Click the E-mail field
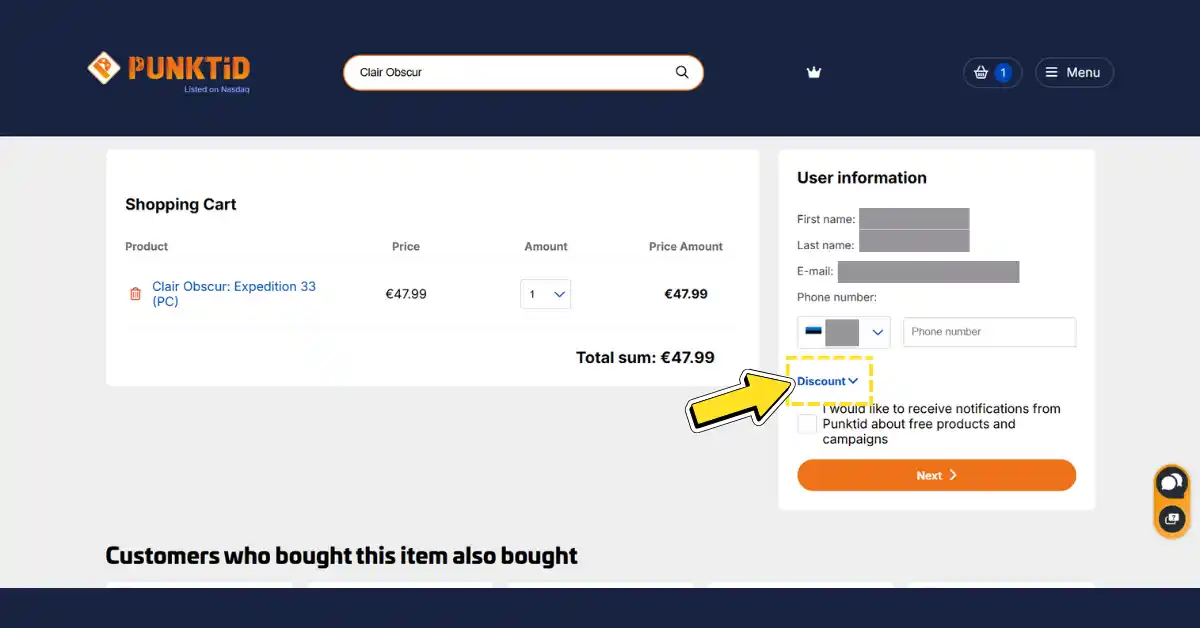The height and width of the screenshot is (628, 1200). [x=927, y=271]
